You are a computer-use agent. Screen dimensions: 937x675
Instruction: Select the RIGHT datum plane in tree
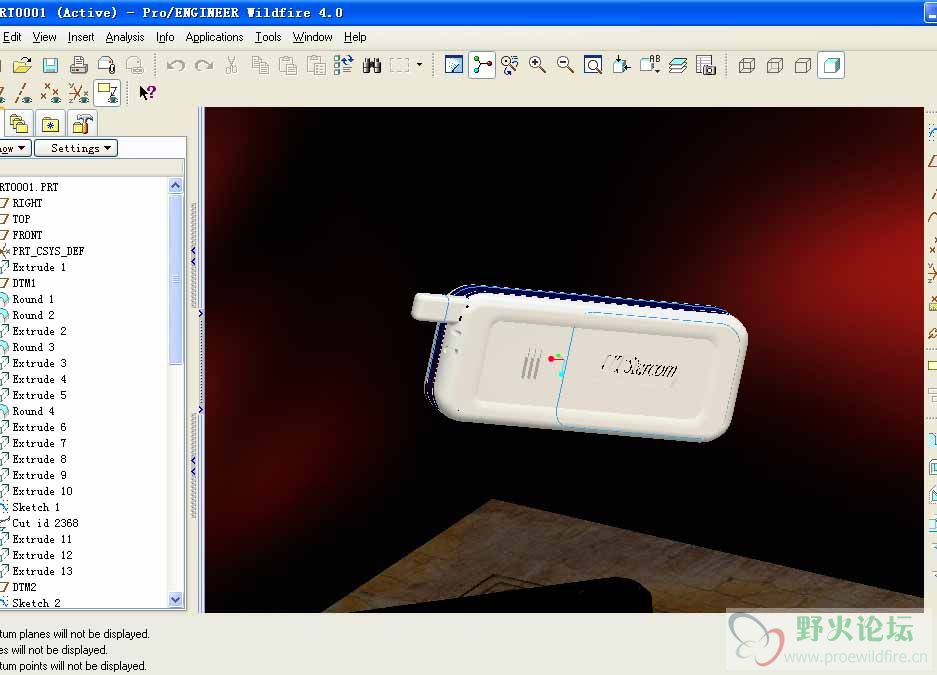click(27, 203)
